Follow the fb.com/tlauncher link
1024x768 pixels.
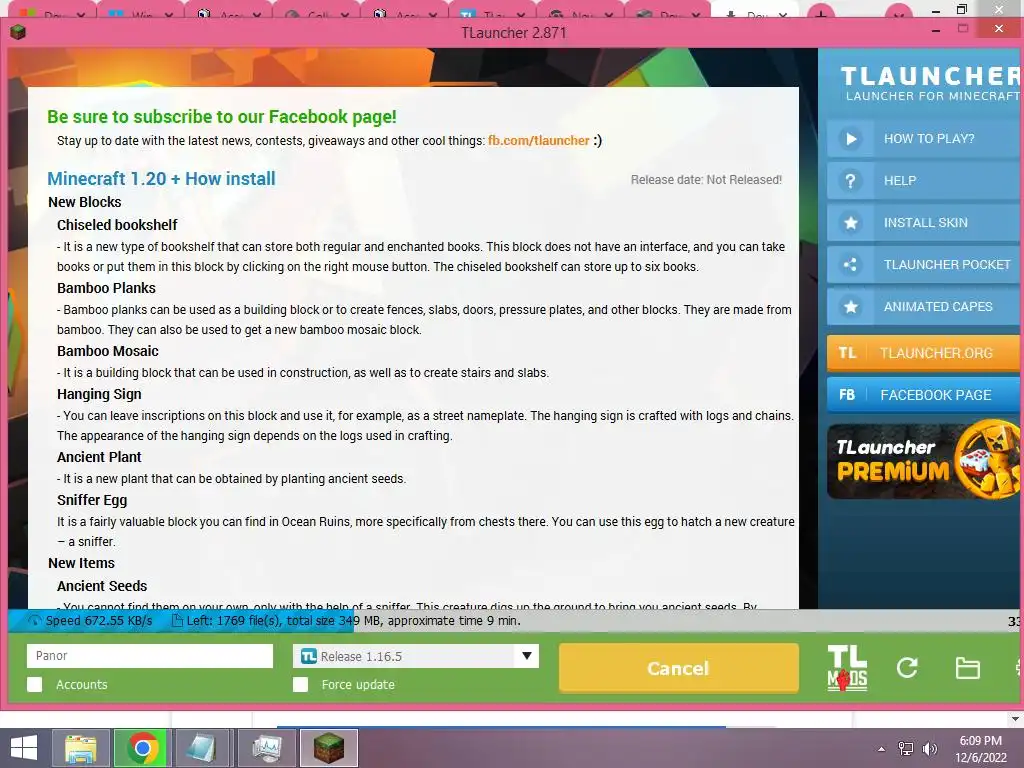click(x=539, y=140)
